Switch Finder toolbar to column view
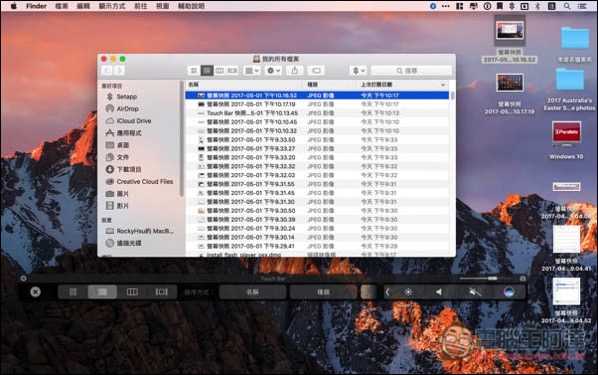This screenshot has height=375, width=598. [x=220, y=71]
